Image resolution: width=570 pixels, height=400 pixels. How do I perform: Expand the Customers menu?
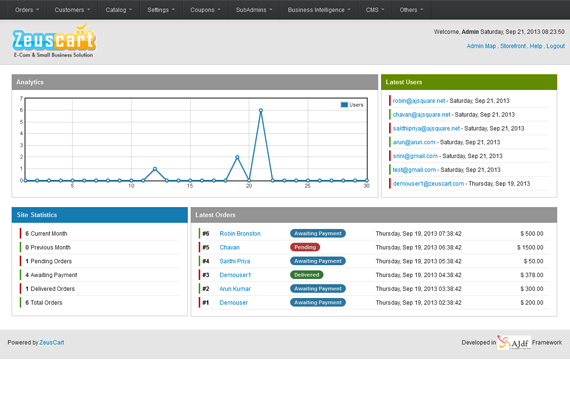pos(72,10)
